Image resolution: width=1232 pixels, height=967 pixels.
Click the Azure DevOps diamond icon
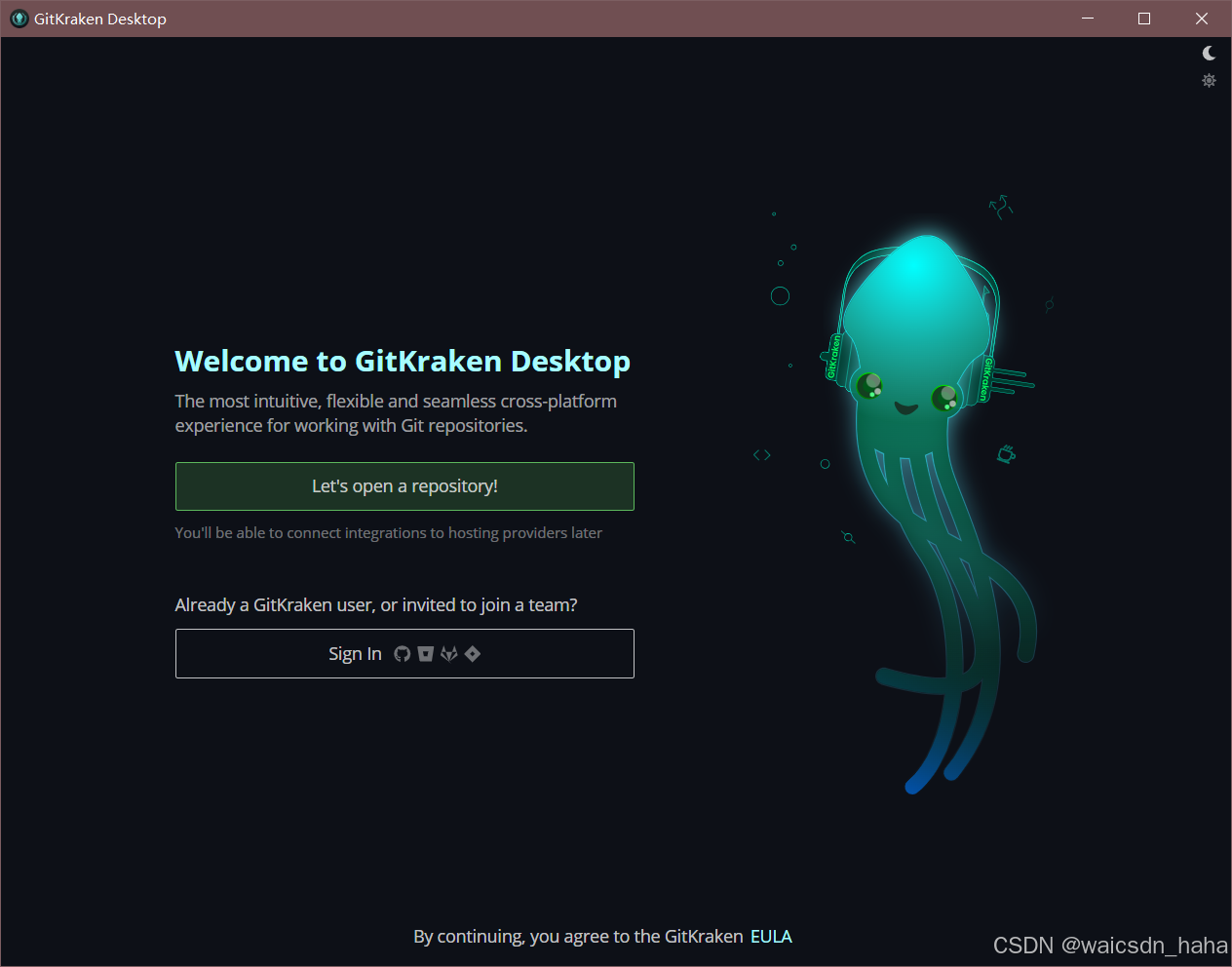[x=473, y=654]
